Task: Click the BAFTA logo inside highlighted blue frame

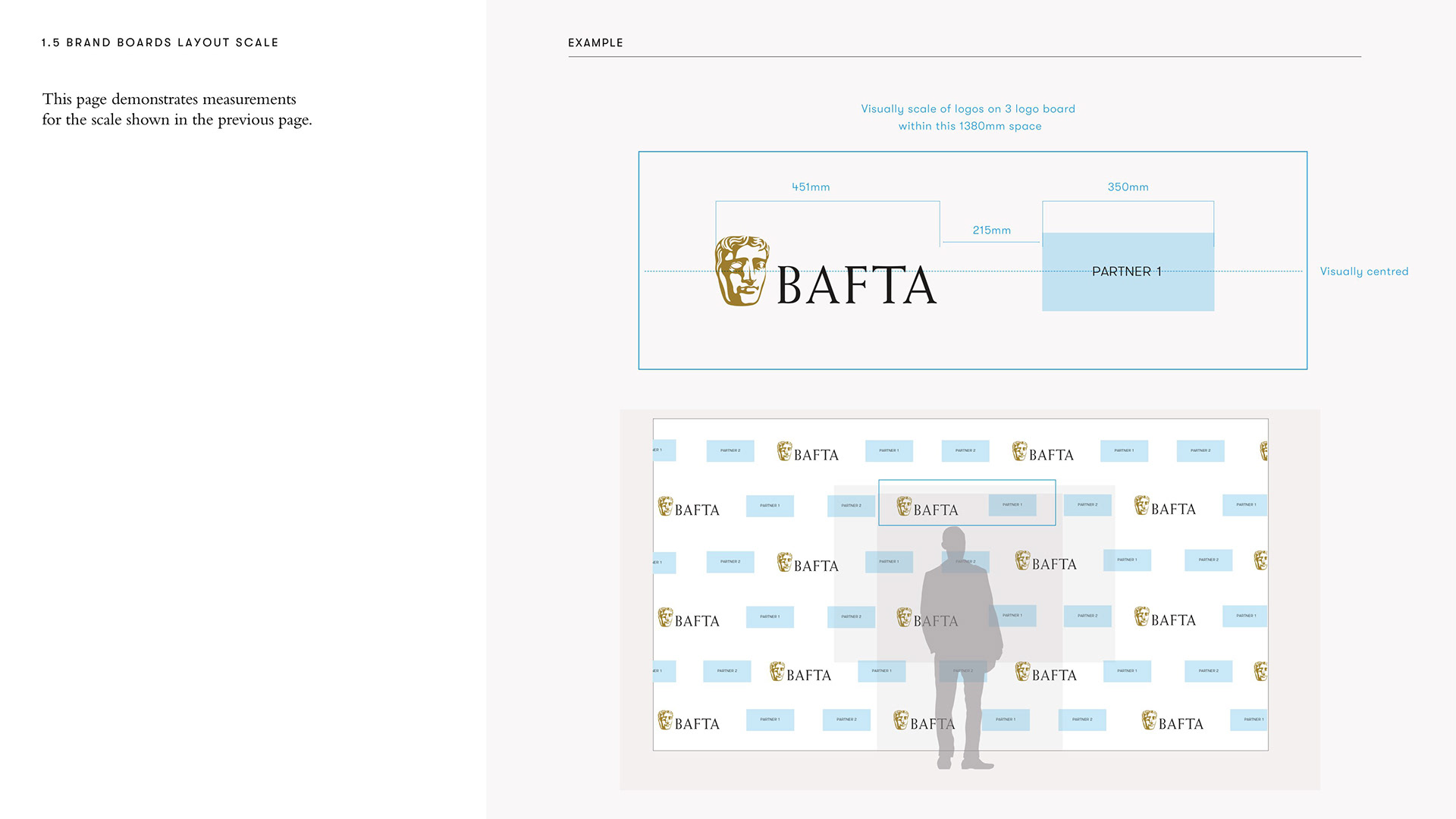Action: 927,507
